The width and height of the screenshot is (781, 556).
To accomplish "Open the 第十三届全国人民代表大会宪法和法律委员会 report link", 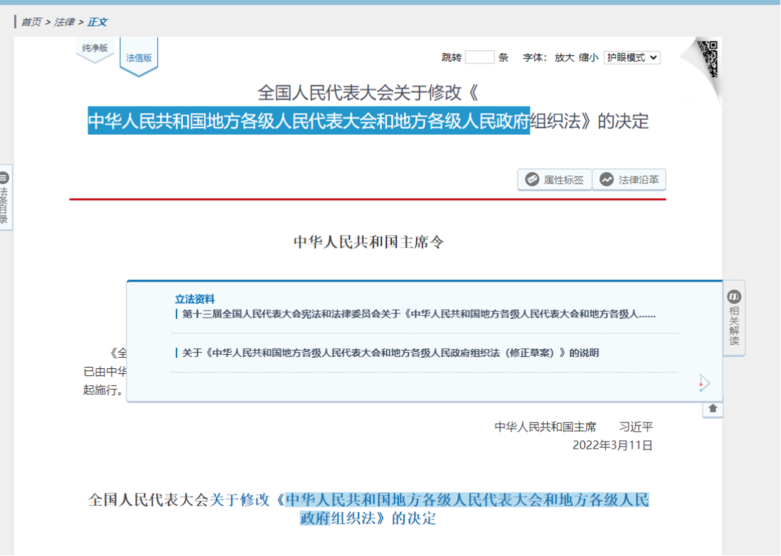I will 415,314.
